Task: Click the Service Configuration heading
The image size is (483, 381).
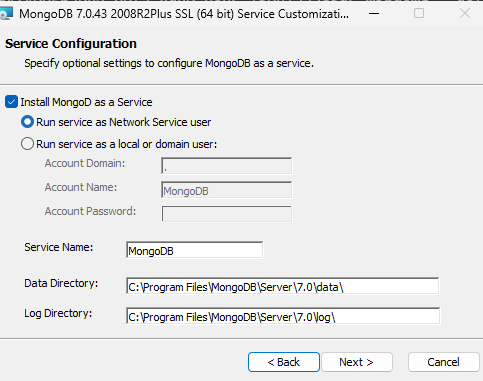Action: coord(71,44)
